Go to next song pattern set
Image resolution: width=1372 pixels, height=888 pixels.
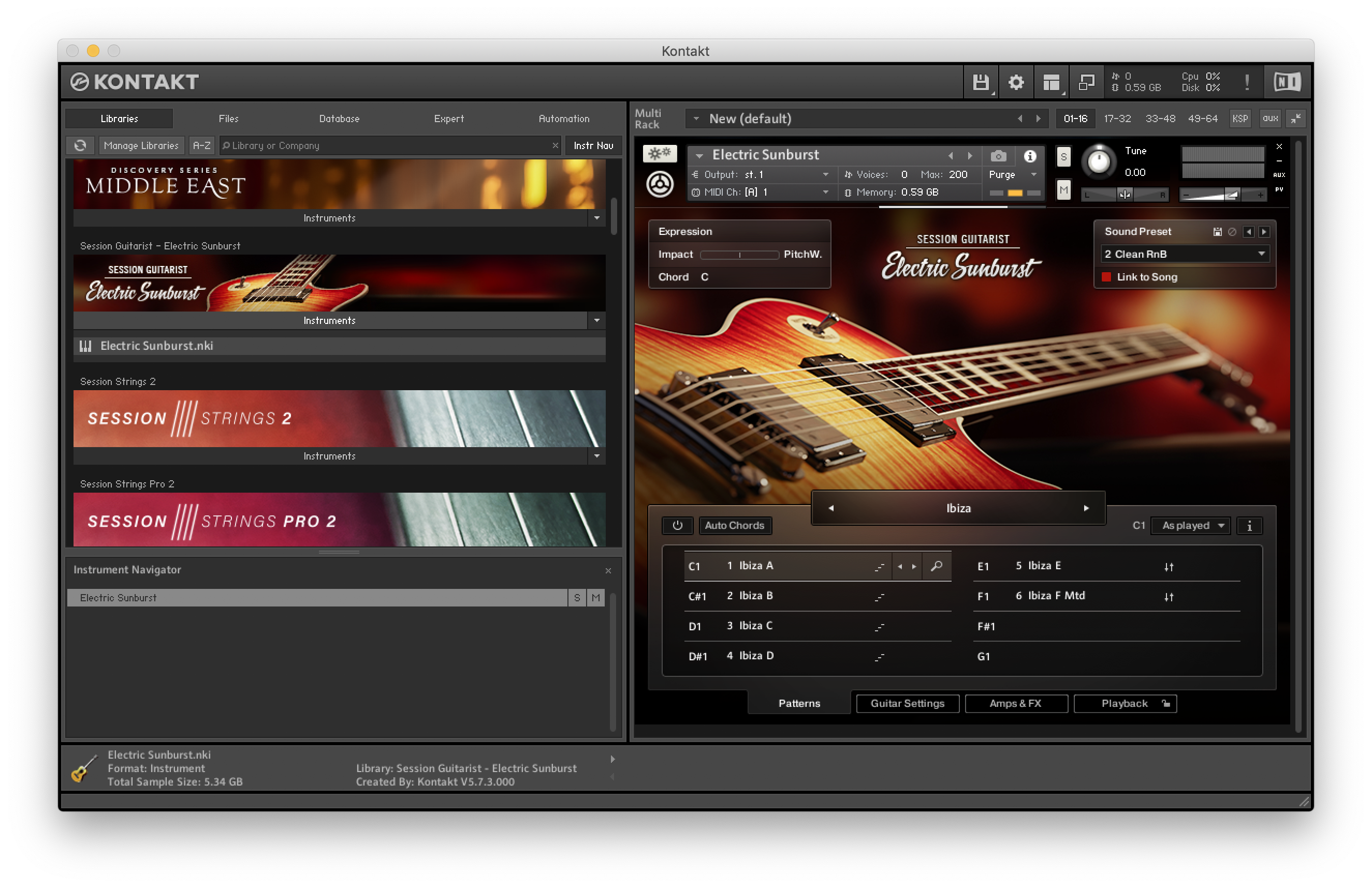click(x=1086, y=508)
